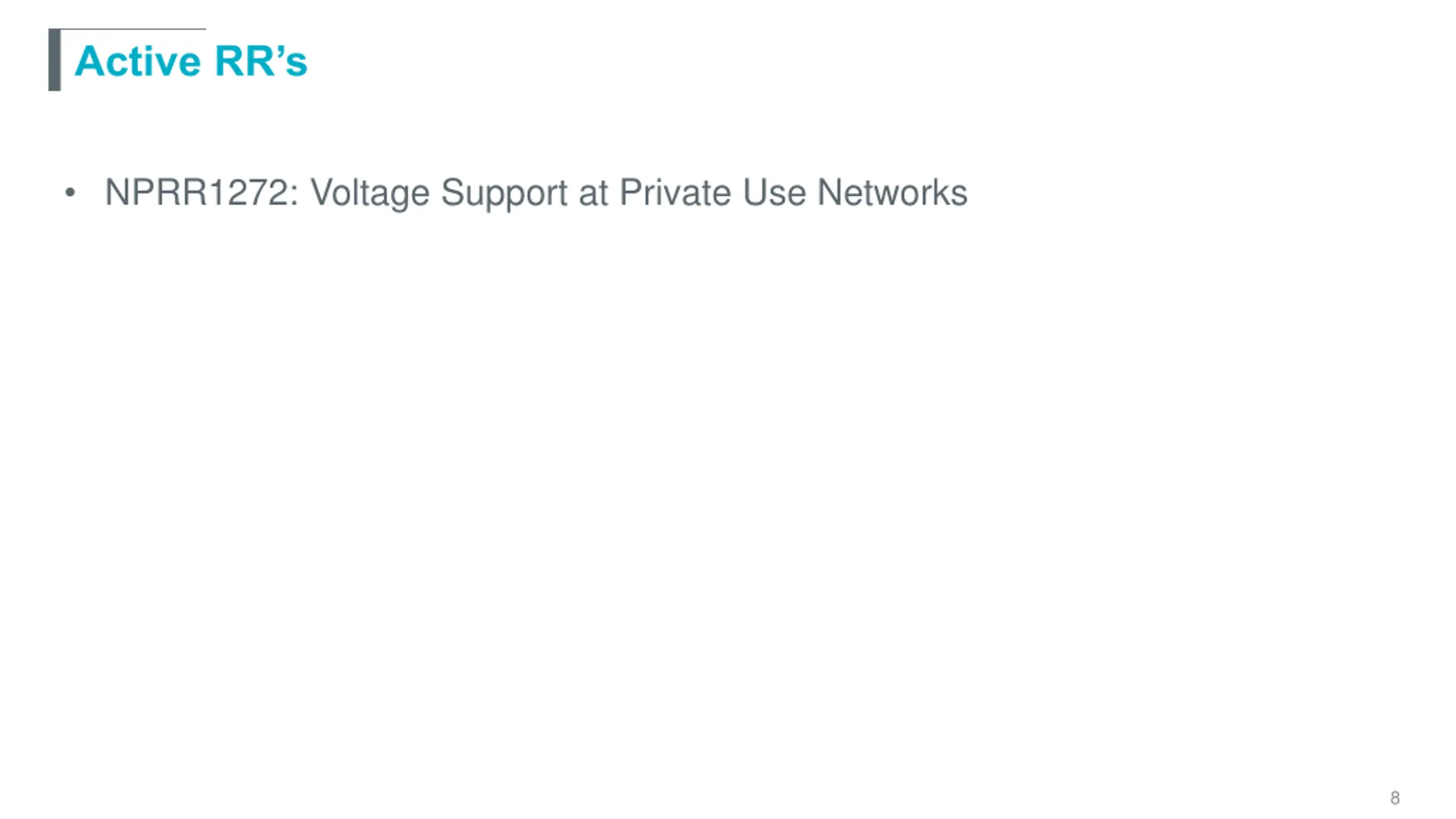Click the capital "P" in Private
The height and width of the screenshot is (819, 1456).
pyautogui.click(x=631, y=192)
